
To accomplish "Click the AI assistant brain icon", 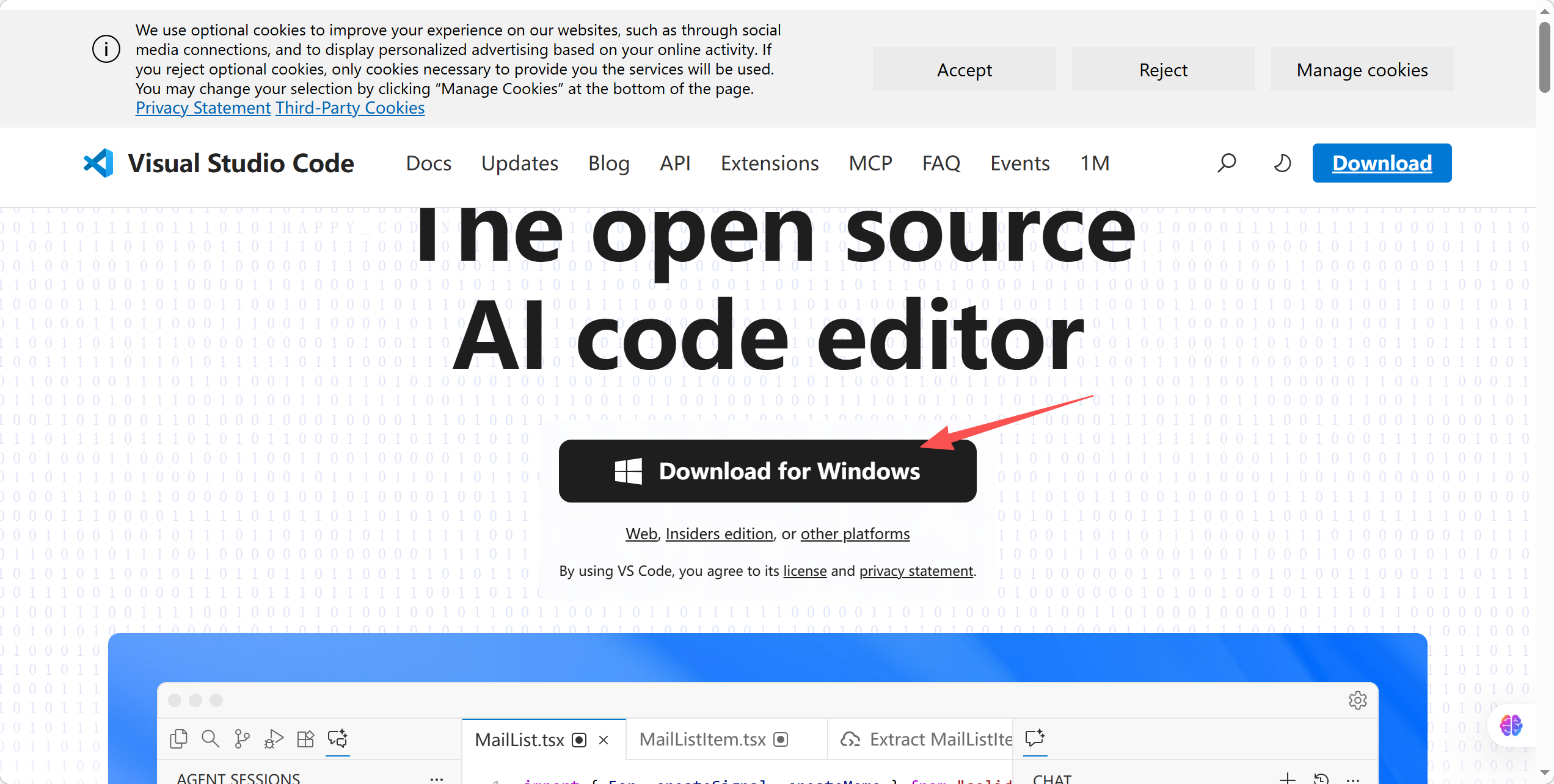I will pyautogui.click(x=1511, y=725).
